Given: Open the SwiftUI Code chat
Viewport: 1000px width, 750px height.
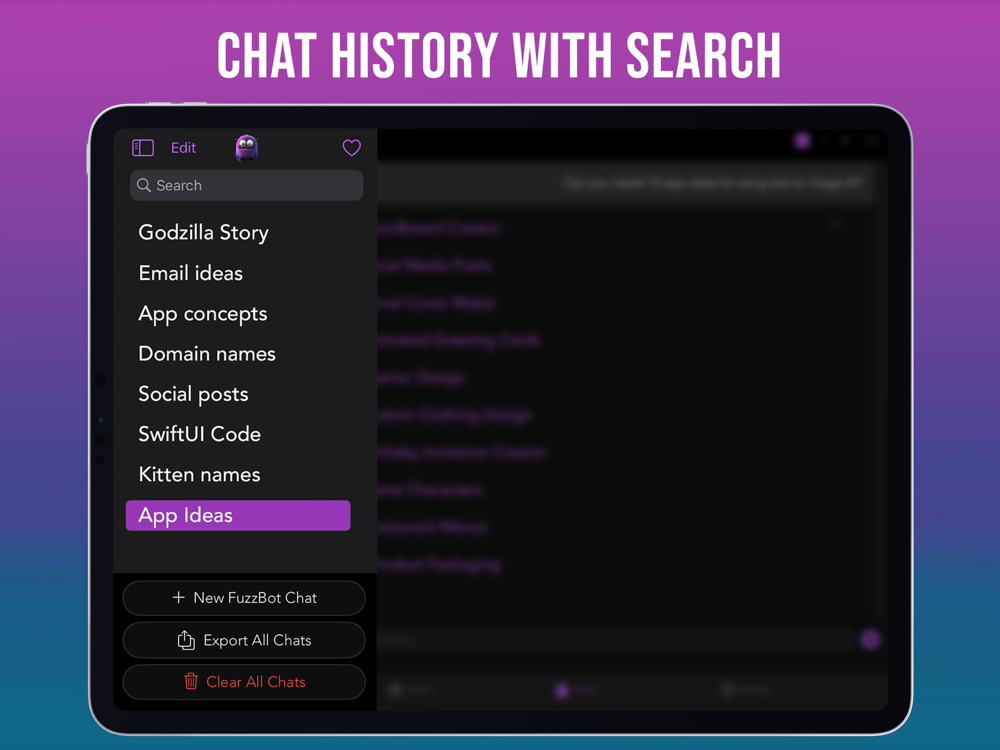Looking at the screenshot, I should [200, 434].
